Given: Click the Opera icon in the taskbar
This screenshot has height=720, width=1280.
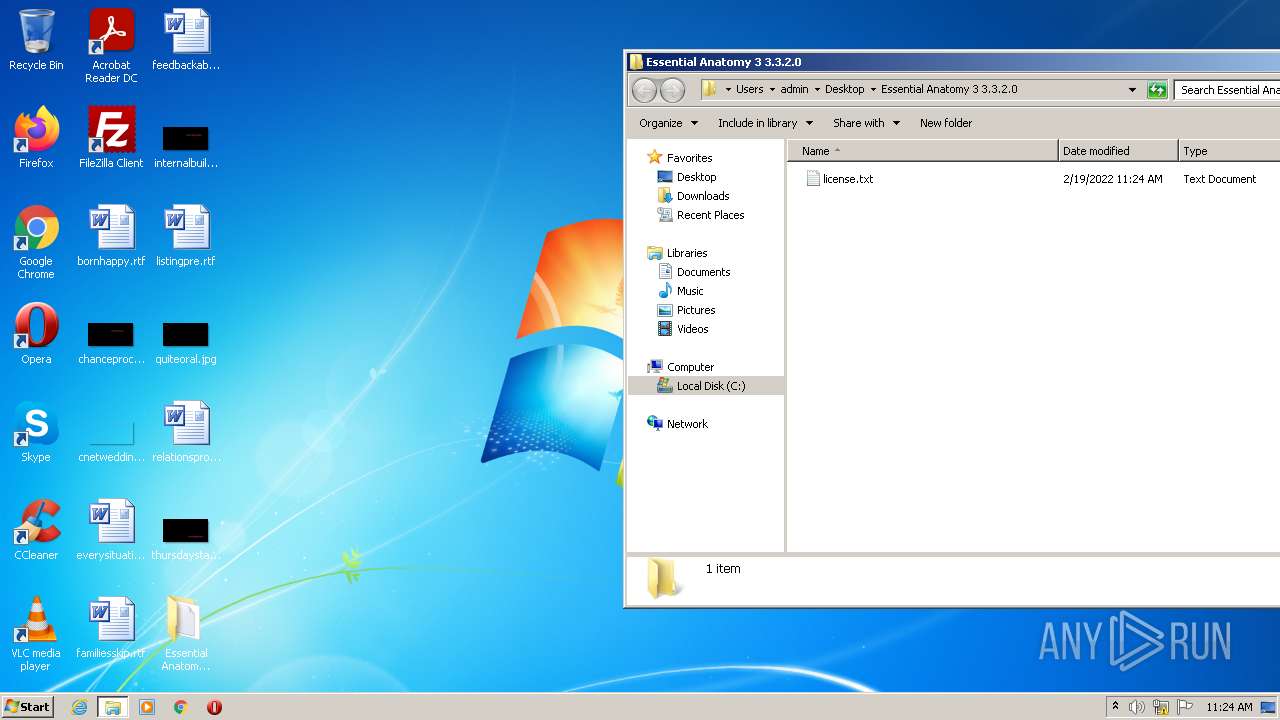Looking at the screenshot, I should point(214,707).
